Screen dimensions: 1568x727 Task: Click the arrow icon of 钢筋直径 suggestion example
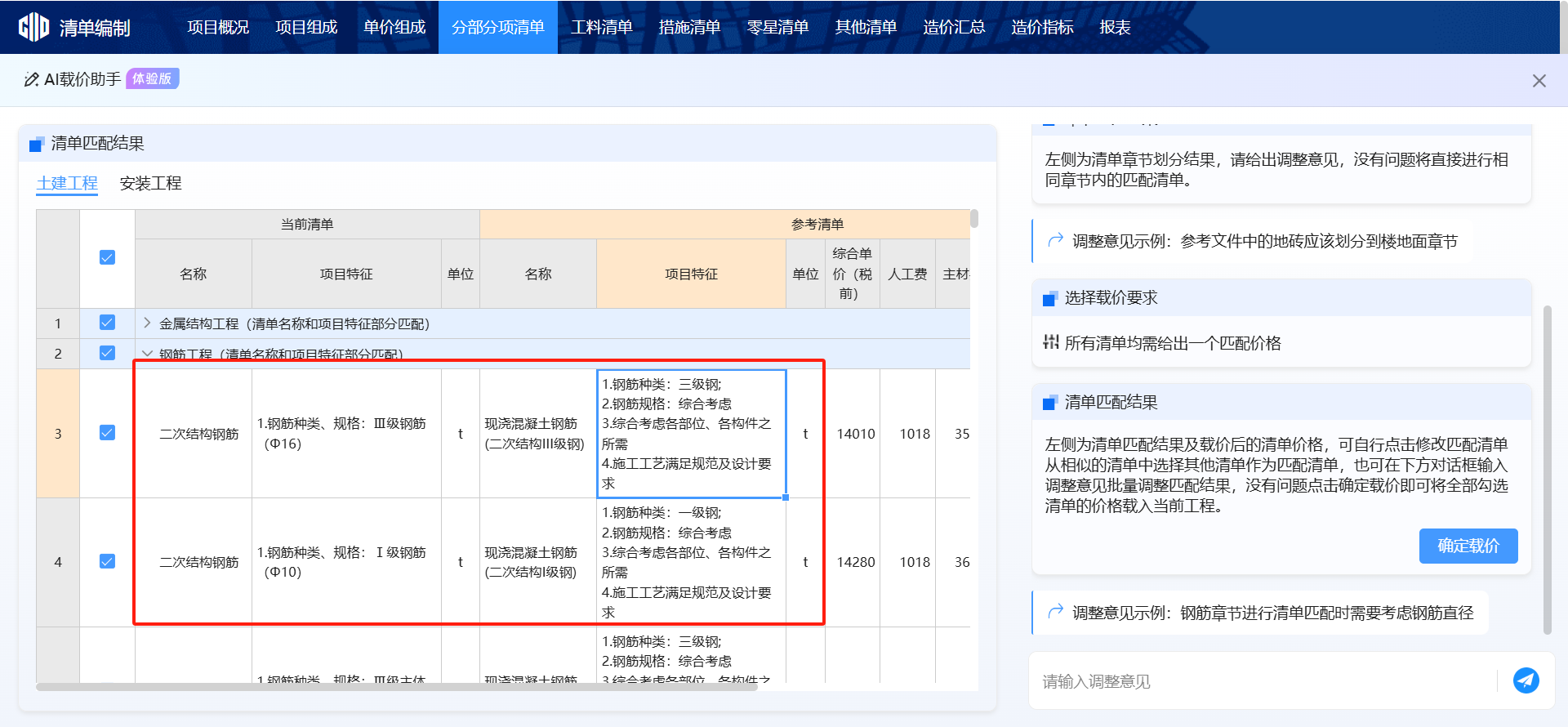pos(1055,612)
